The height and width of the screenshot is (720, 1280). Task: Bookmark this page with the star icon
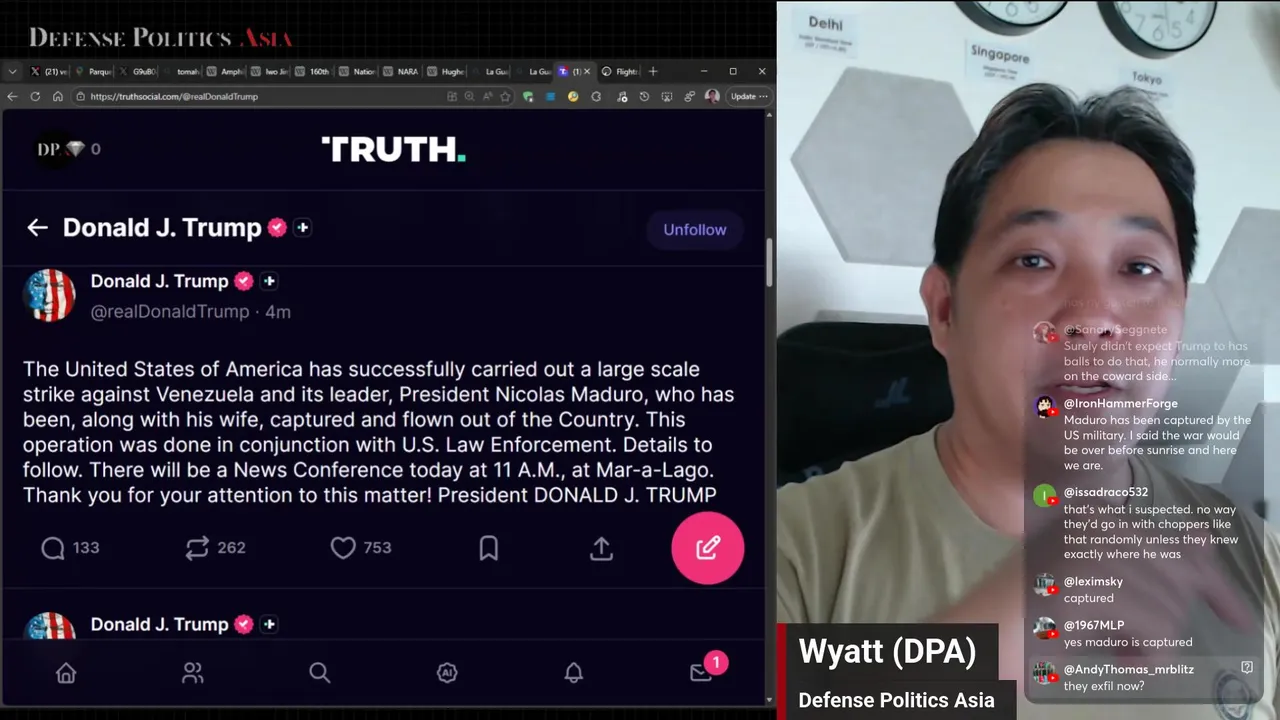point(505,96)
